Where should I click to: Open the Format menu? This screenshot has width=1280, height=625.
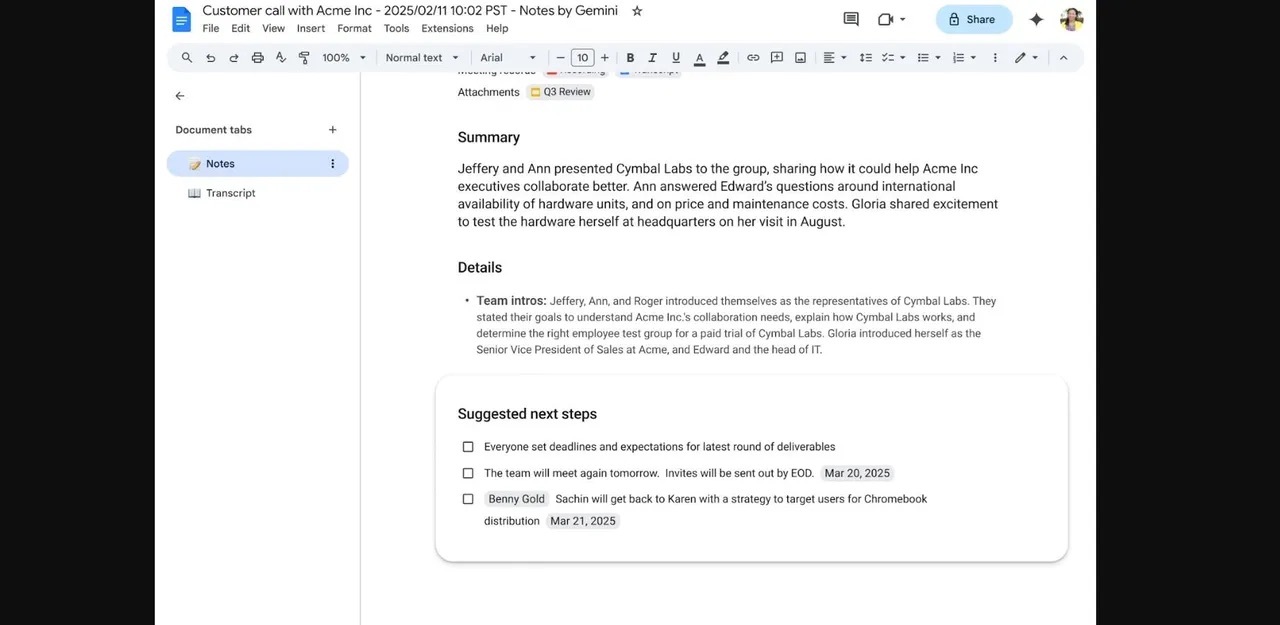tap(355, 29)
